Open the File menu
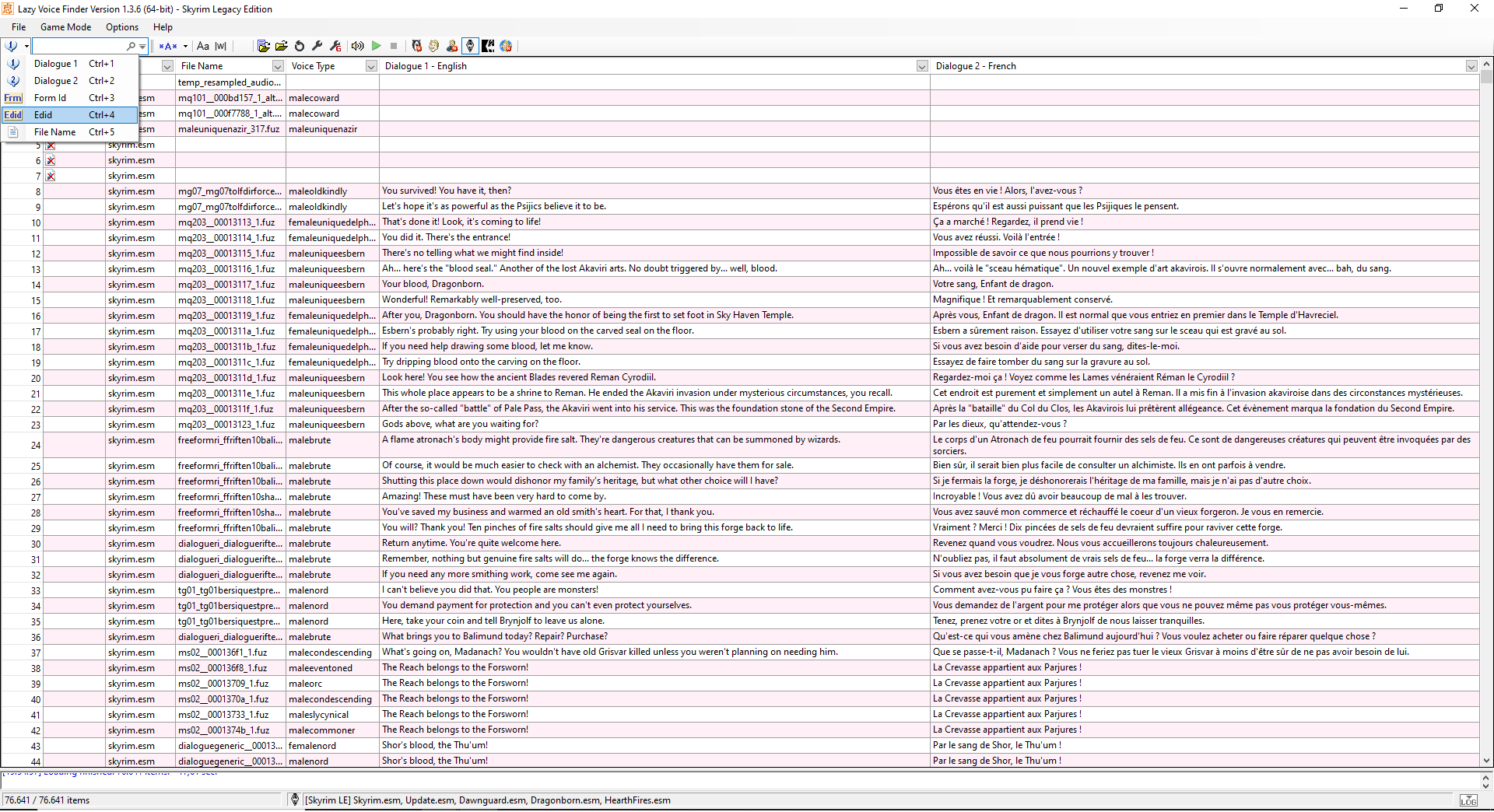This screenshot has height=812, width=1494. (19, 27)
